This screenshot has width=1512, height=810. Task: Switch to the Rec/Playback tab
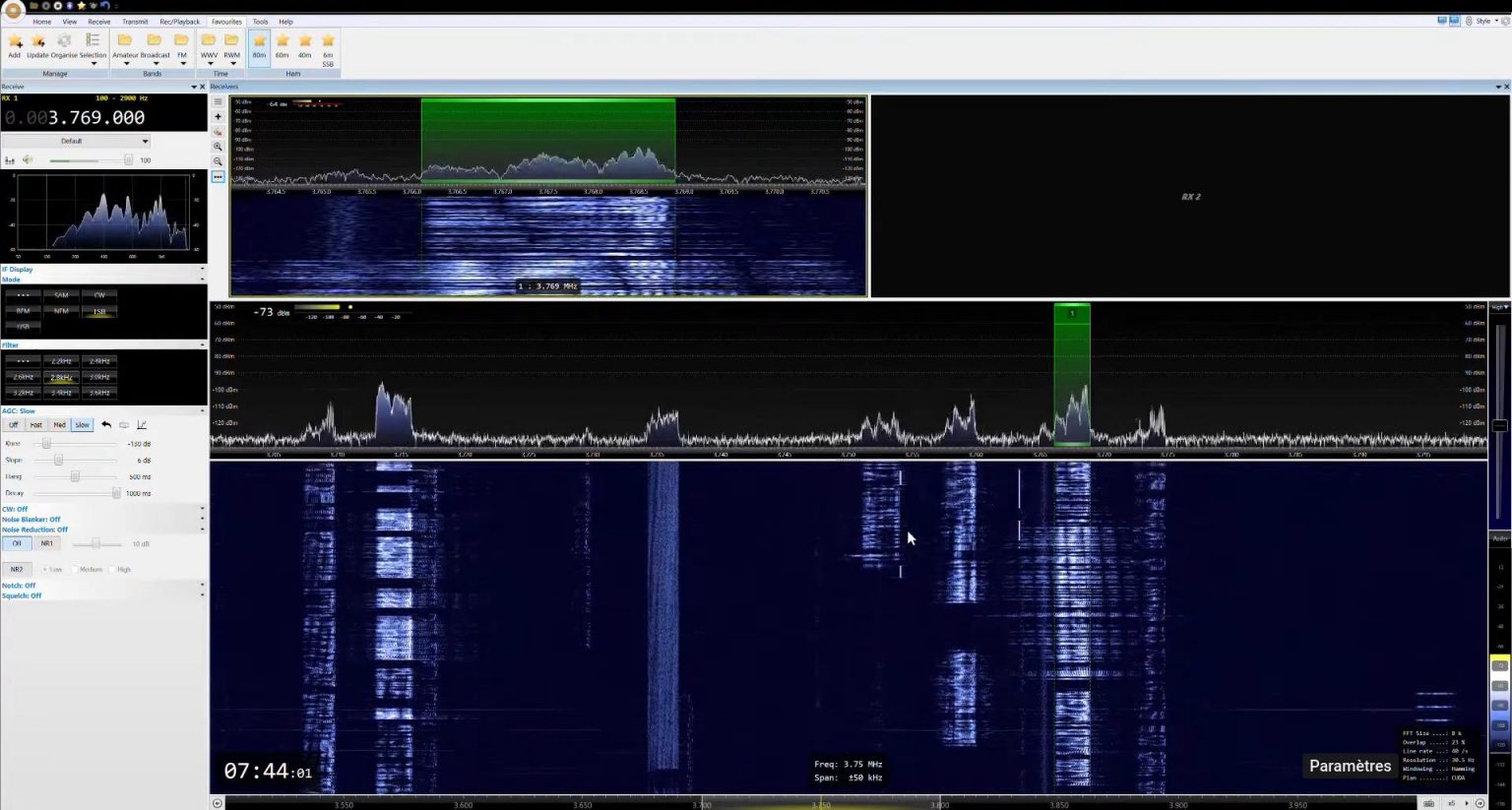pyautogui.click(x=178, y=21)
